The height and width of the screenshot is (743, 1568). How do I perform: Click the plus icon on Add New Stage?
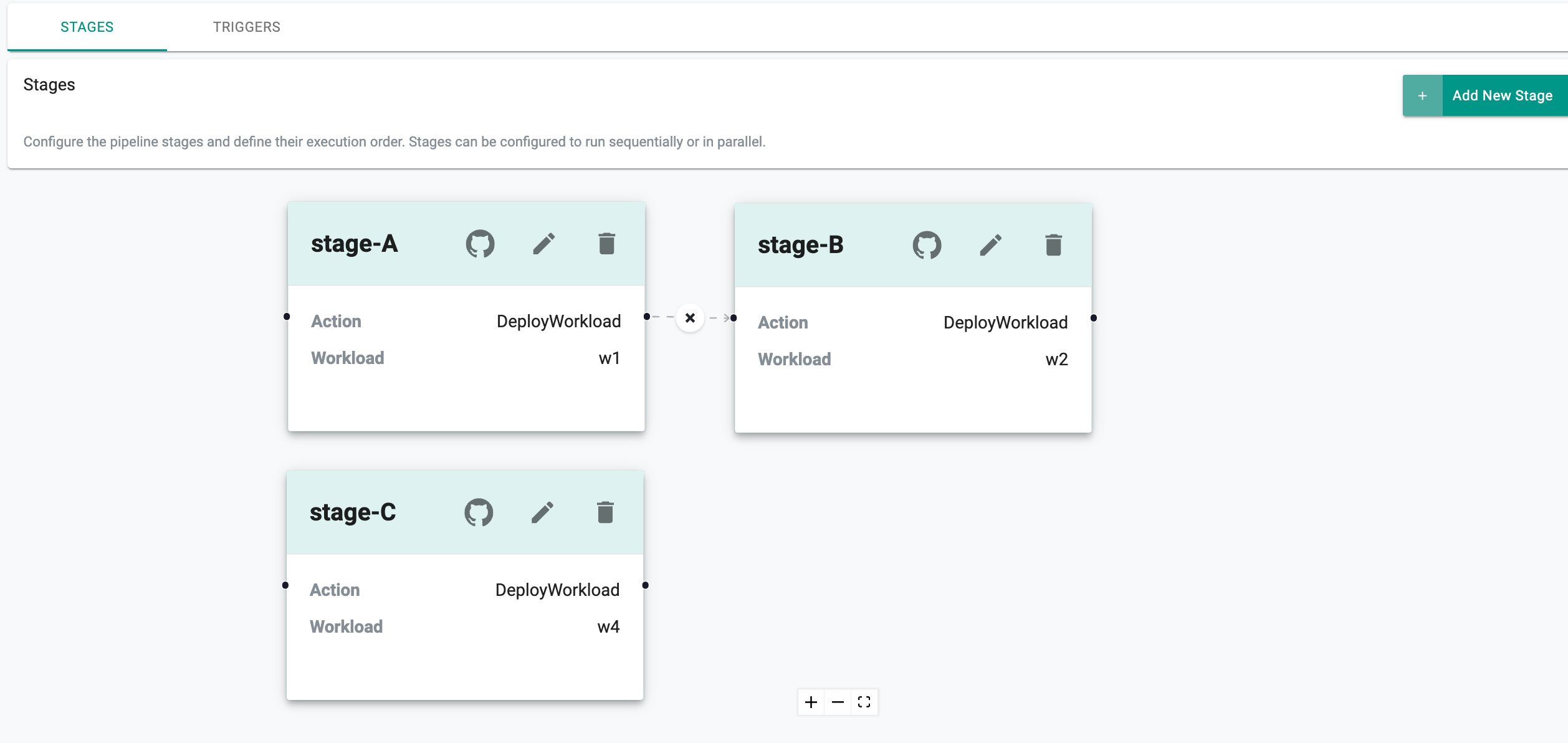tap(1422, 95)
